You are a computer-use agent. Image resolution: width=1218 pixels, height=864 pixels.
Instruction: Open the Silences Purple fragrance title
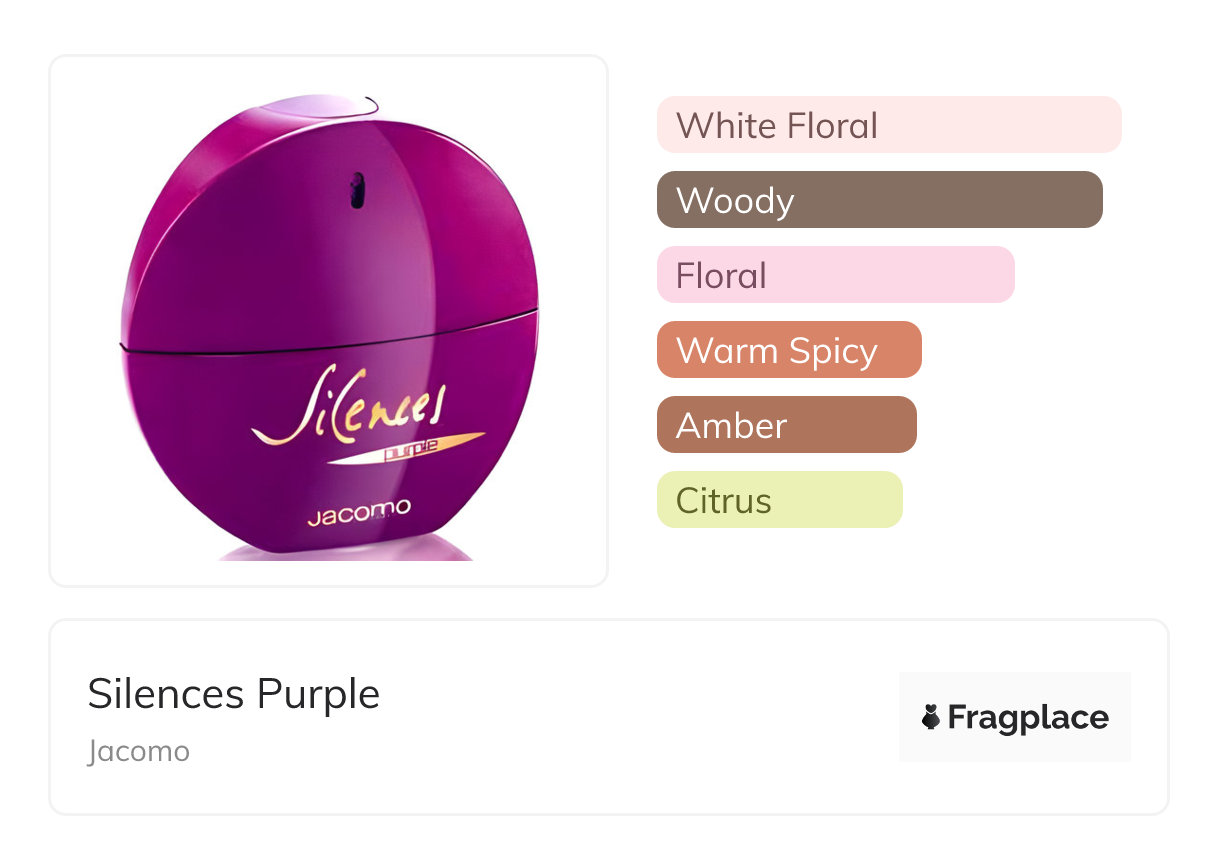234,694
